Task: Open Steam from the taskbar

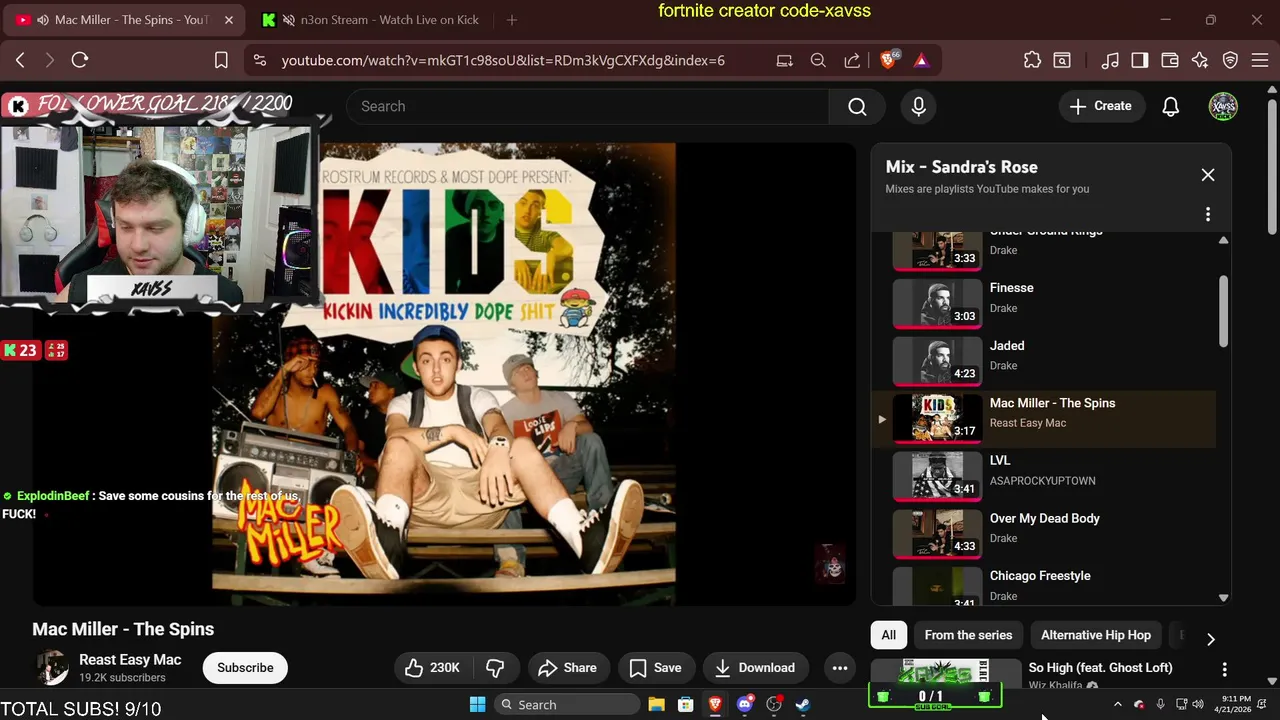Action: coord(803,705)
